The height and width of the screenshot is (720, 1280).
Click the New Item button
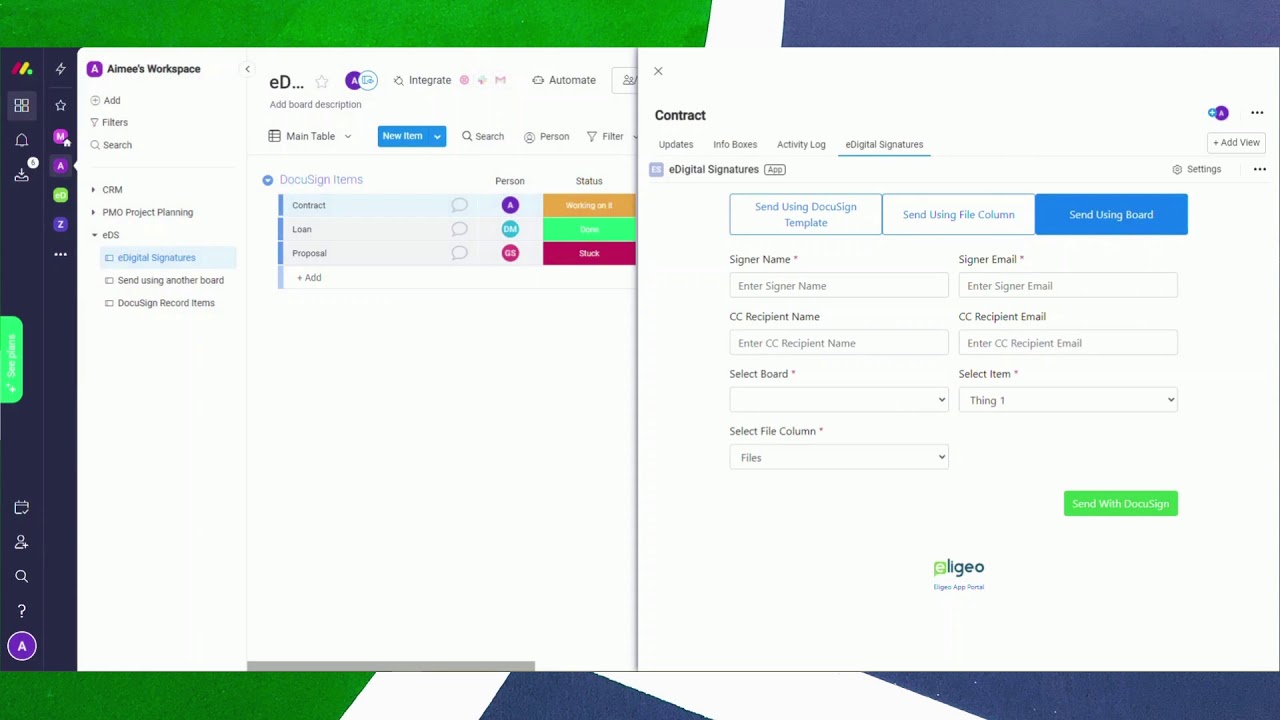click(x=402, y=136)
